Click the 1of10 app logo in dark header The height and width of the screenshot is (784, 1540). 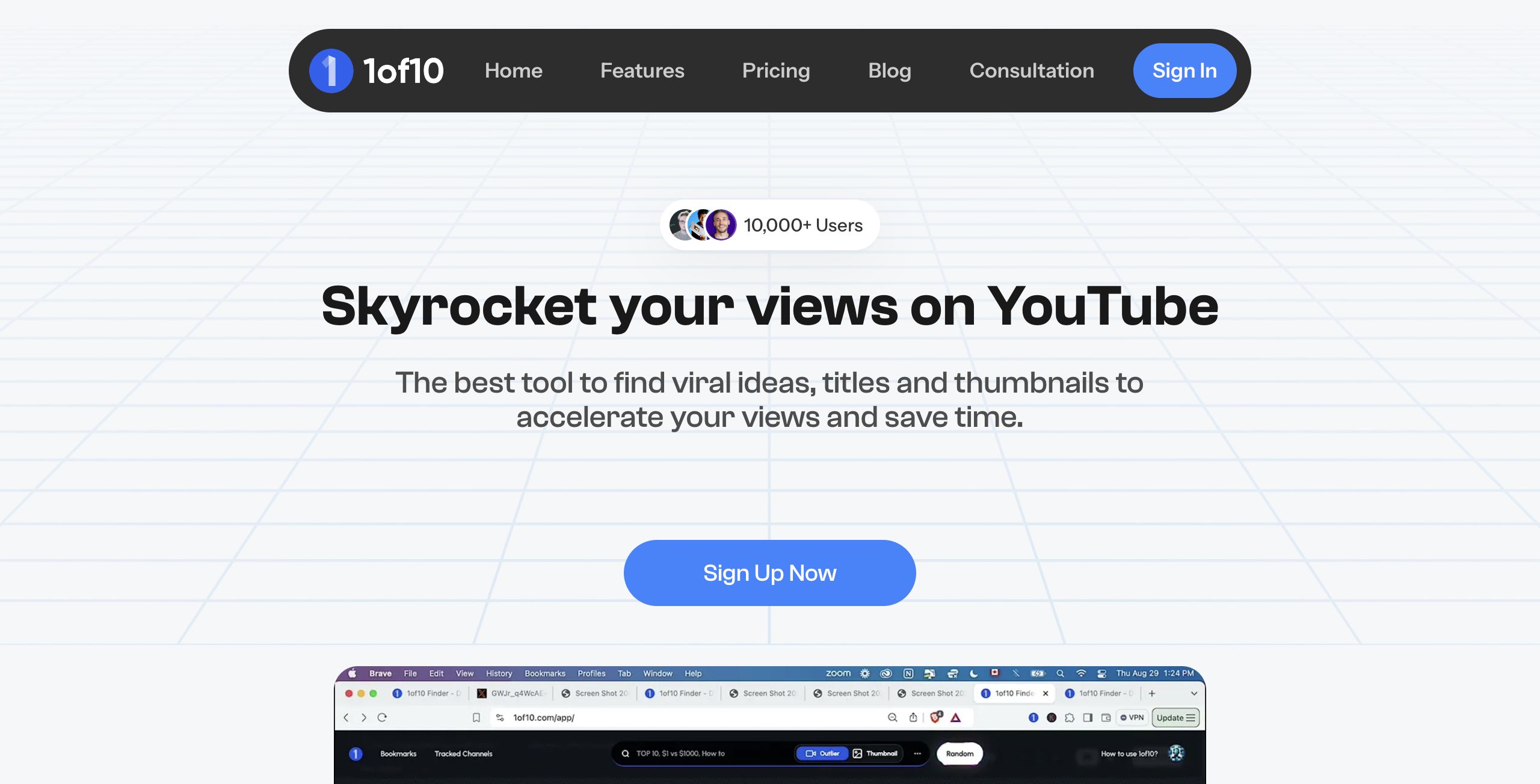[356, 753]
